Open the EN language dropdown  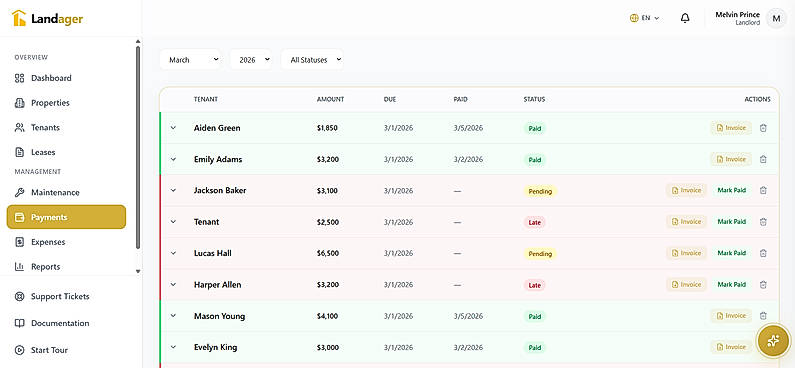644,18
